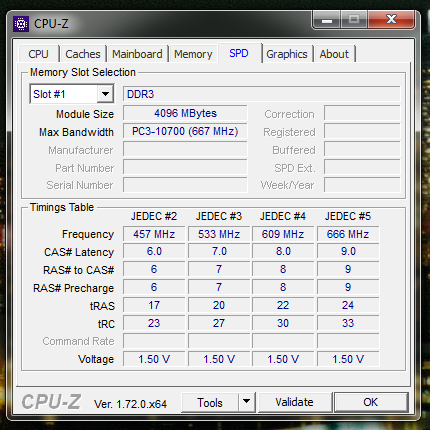This screenshot has width=430, height=430.
Task: Click the 533 MHz frequency cell
Action: [219, 234]
